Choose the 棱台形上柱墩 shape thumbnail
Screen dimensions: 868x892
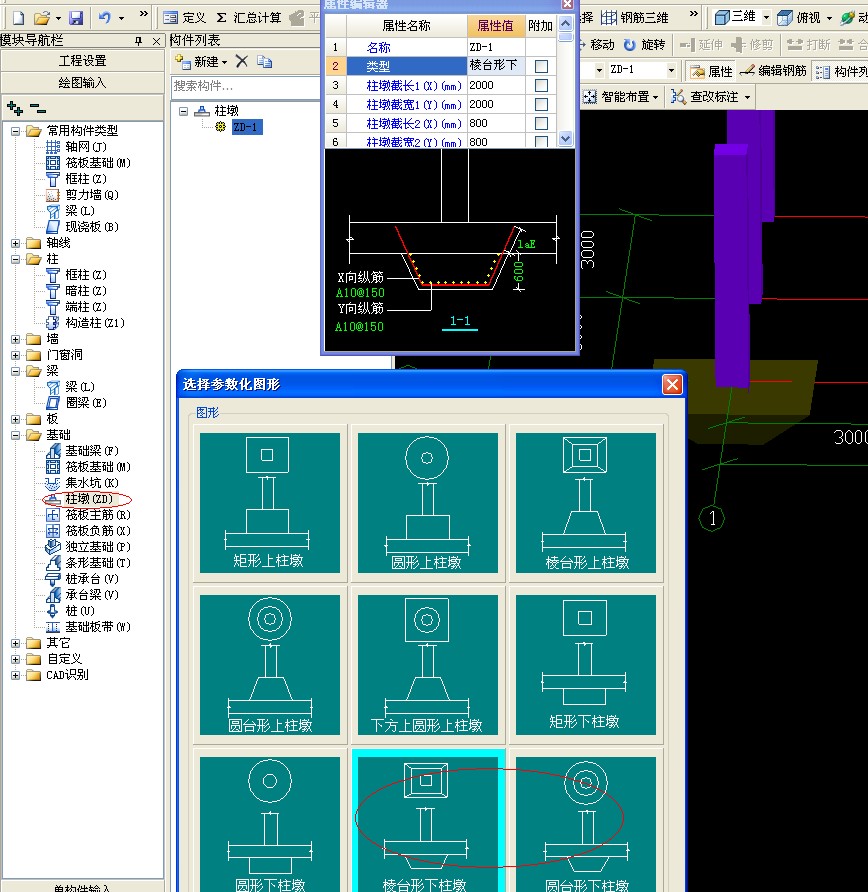click(x=586, y=503)
